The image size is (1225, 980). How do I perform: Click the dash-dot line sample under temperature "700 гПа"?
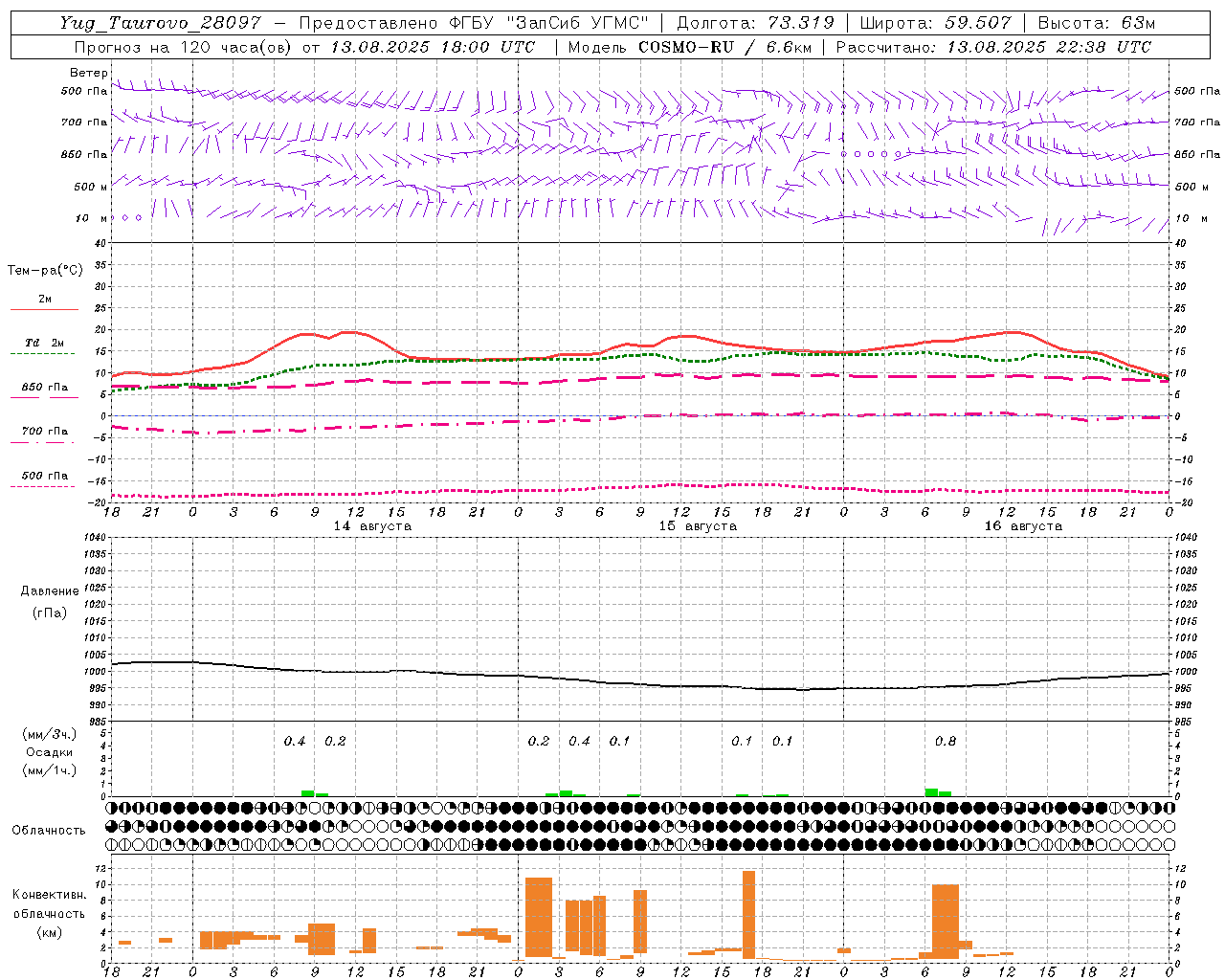(42, 442)
